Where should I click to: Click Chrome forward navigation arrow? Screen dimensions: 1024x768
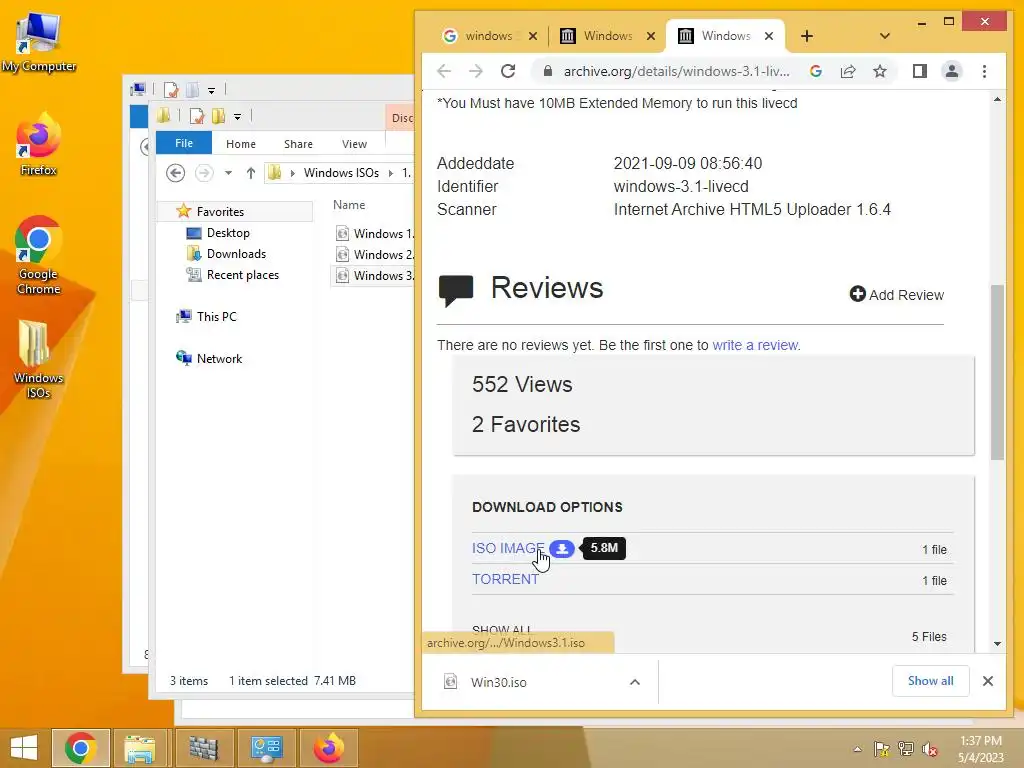(476, 71)
